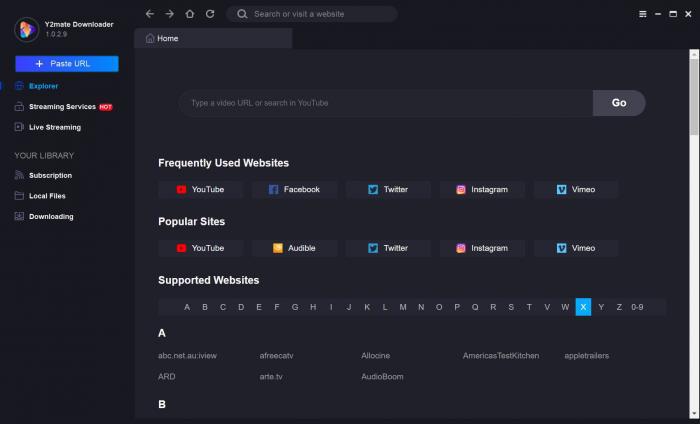Screen dimensions: 700x424
Task: Click the Go button
Action: (x=619, y=103)
